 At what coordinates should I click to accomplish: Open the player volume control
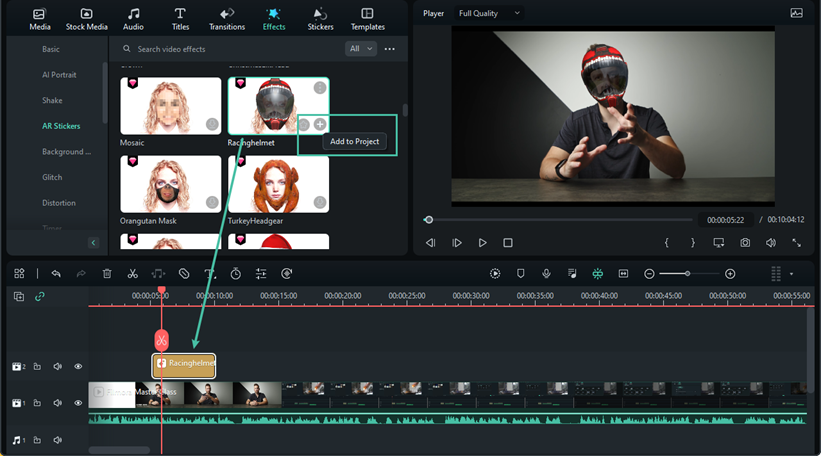click(x=771, y=243)
